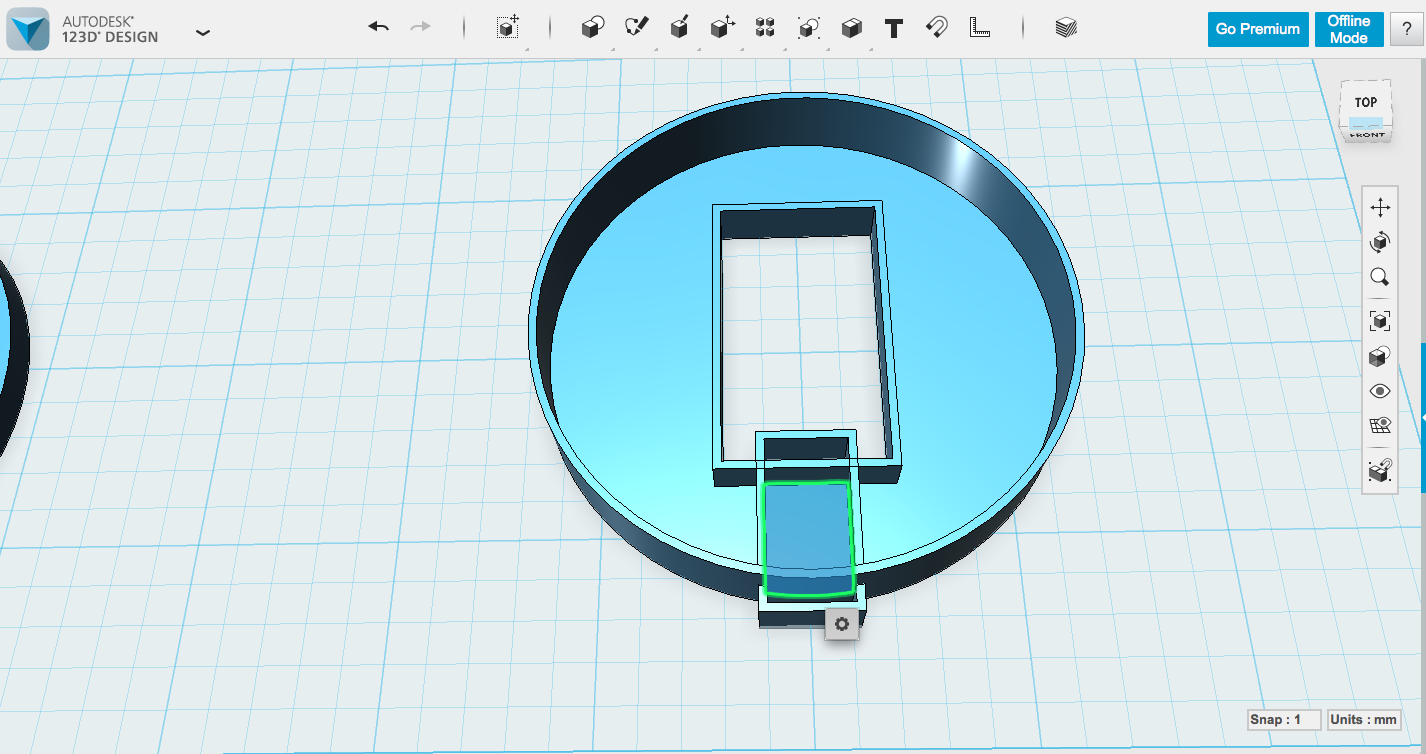Viewport: 1426px width, 754px height.
Task: Open the Snap tool
Action: pyautogui.click(x=936, y=28)
